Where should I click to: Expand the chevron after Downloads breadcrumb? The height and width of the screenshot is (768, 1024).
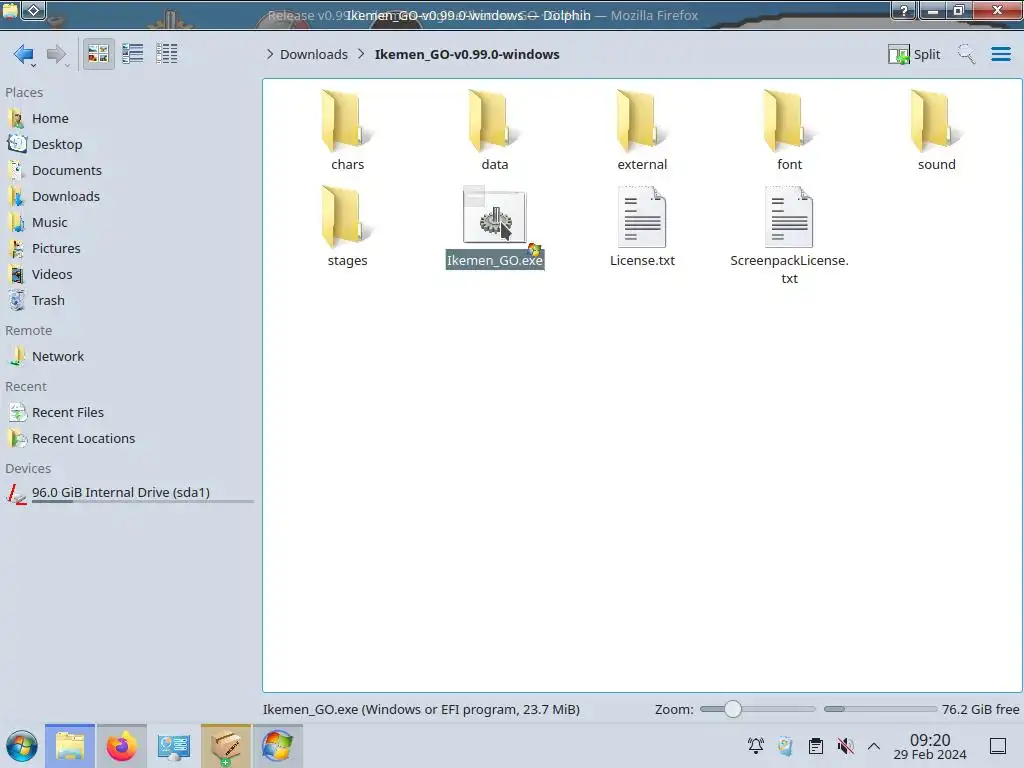(360, 54)
